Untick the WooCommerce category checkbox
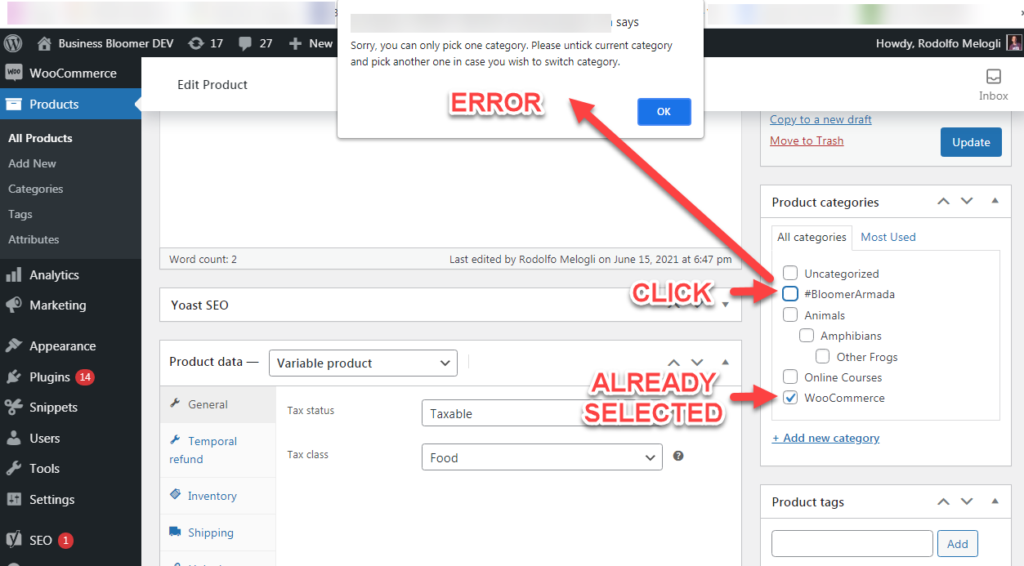The width and height of the screenshot is (1024, 566). [790, 398]
